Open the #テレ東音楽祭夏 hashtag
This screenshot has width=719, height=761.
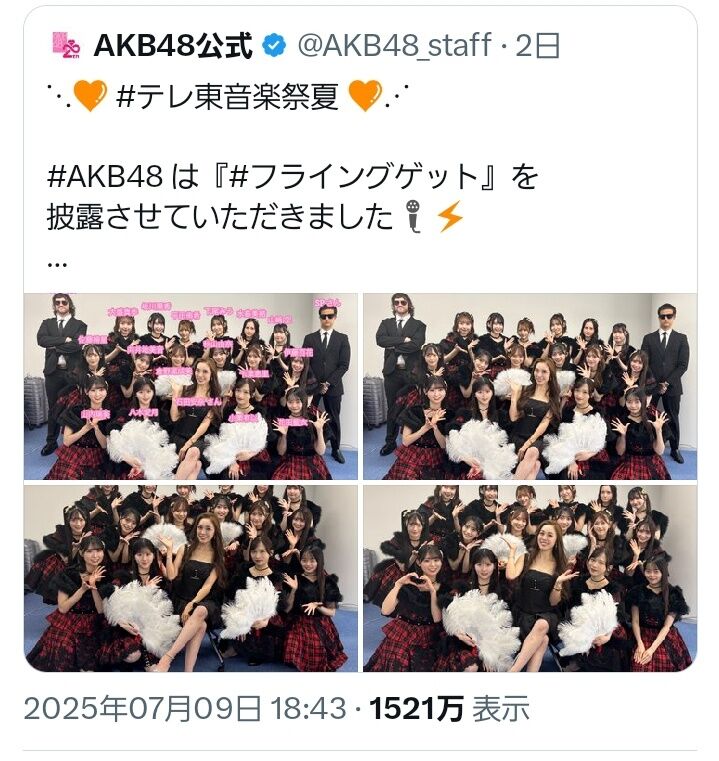(x=227, y=96)
